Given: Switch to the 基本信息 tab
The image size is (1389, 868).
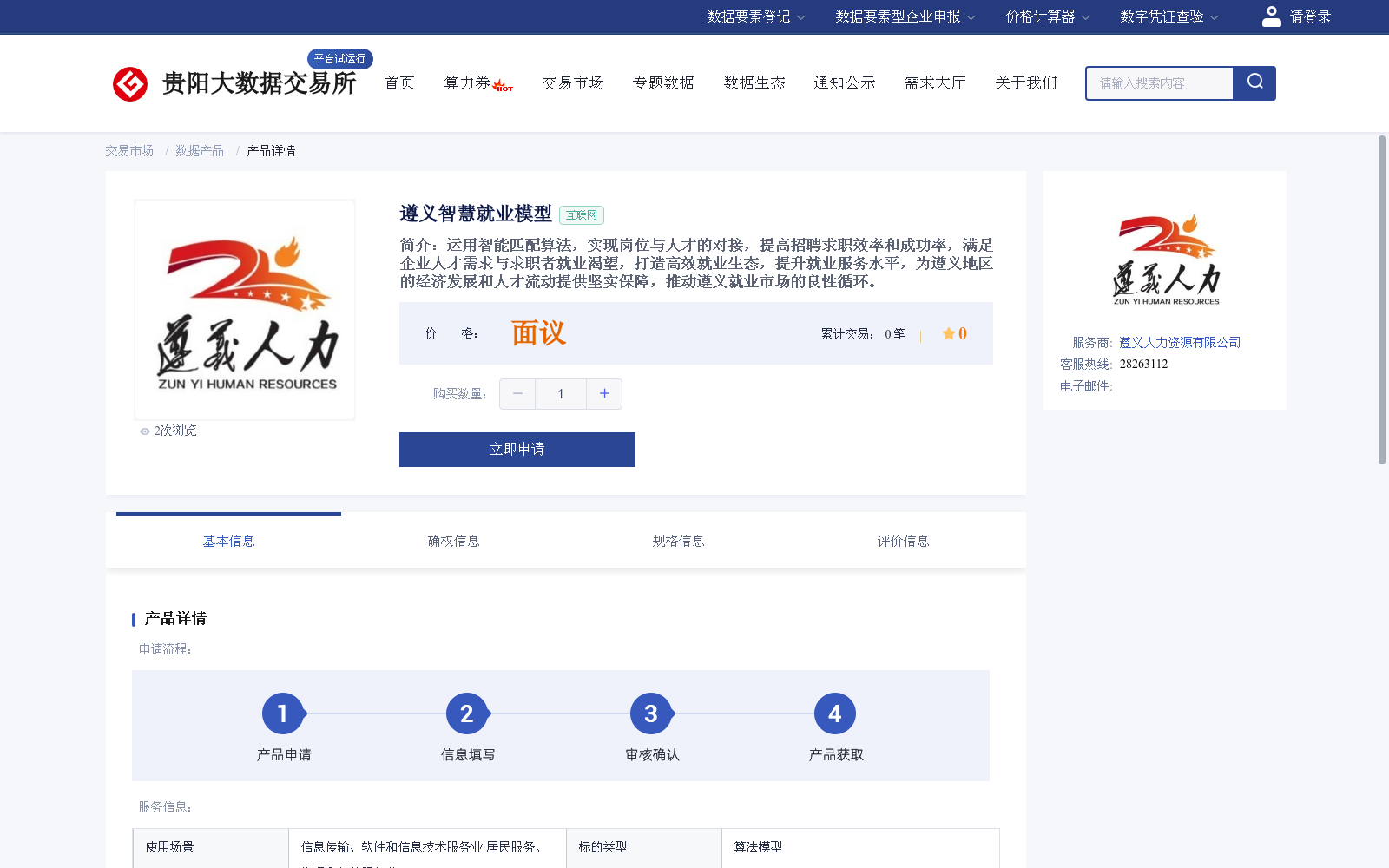Looking at the screenshot, I should [x=228, y=541].
